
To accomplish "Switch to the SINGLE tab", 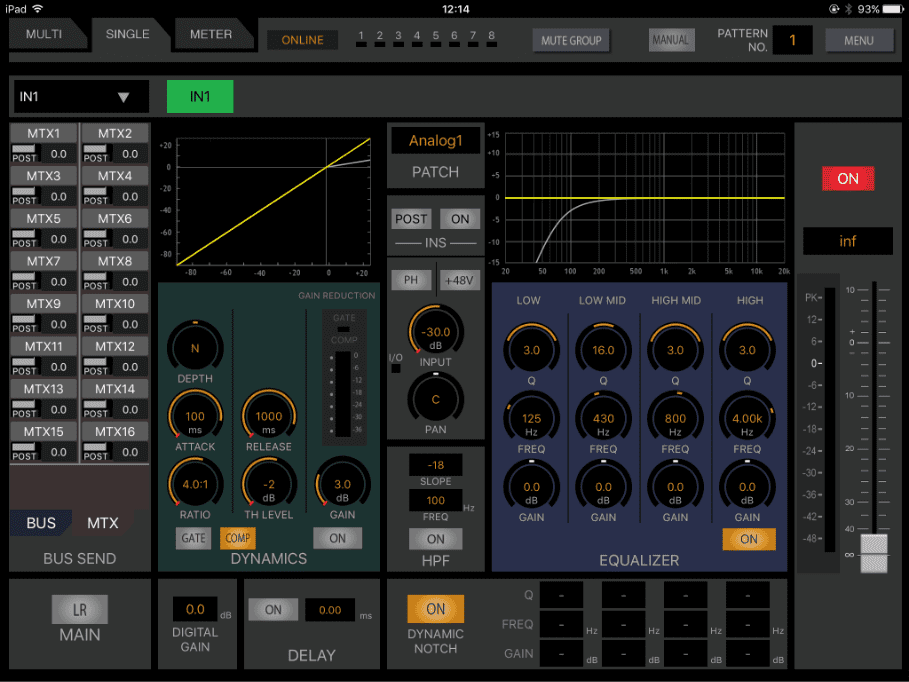I will coord(128,34).
